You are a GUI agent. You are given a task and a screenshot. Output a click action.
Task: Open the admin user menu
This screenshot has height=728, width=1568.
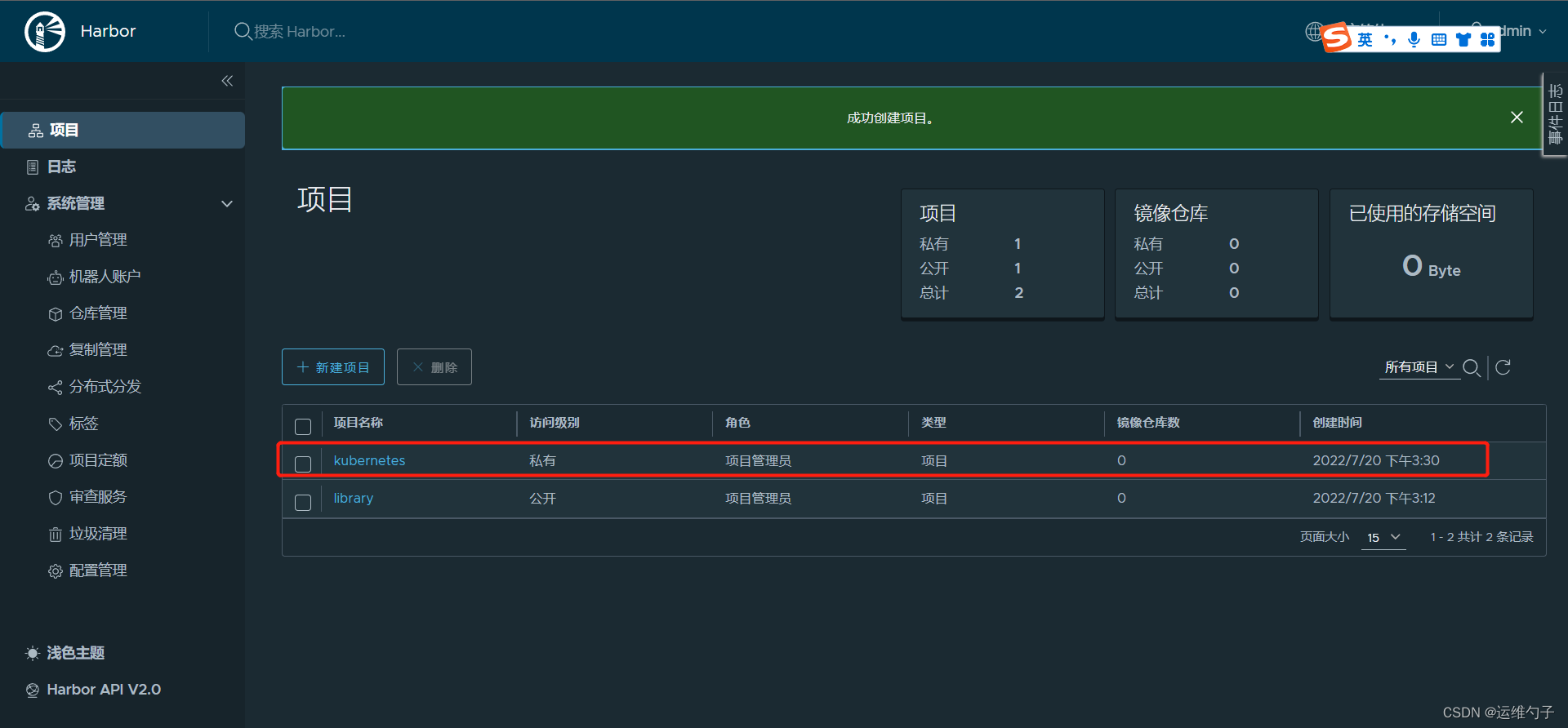(x=1522, y=31)
